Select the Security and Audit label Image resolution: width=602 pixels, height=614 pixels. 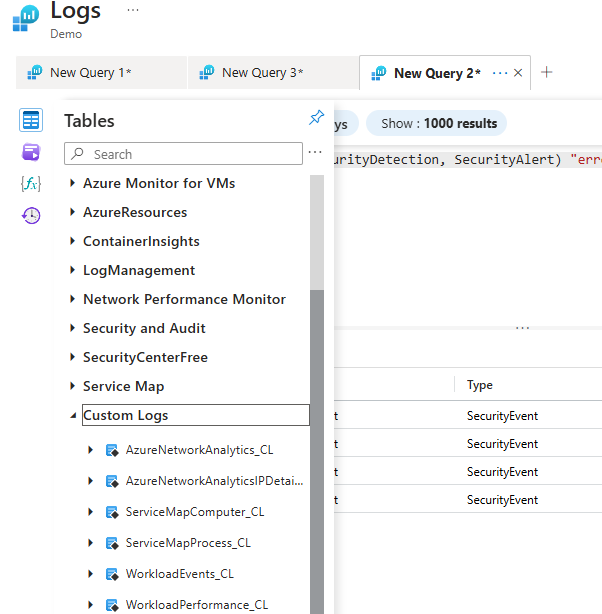(144, 328)
